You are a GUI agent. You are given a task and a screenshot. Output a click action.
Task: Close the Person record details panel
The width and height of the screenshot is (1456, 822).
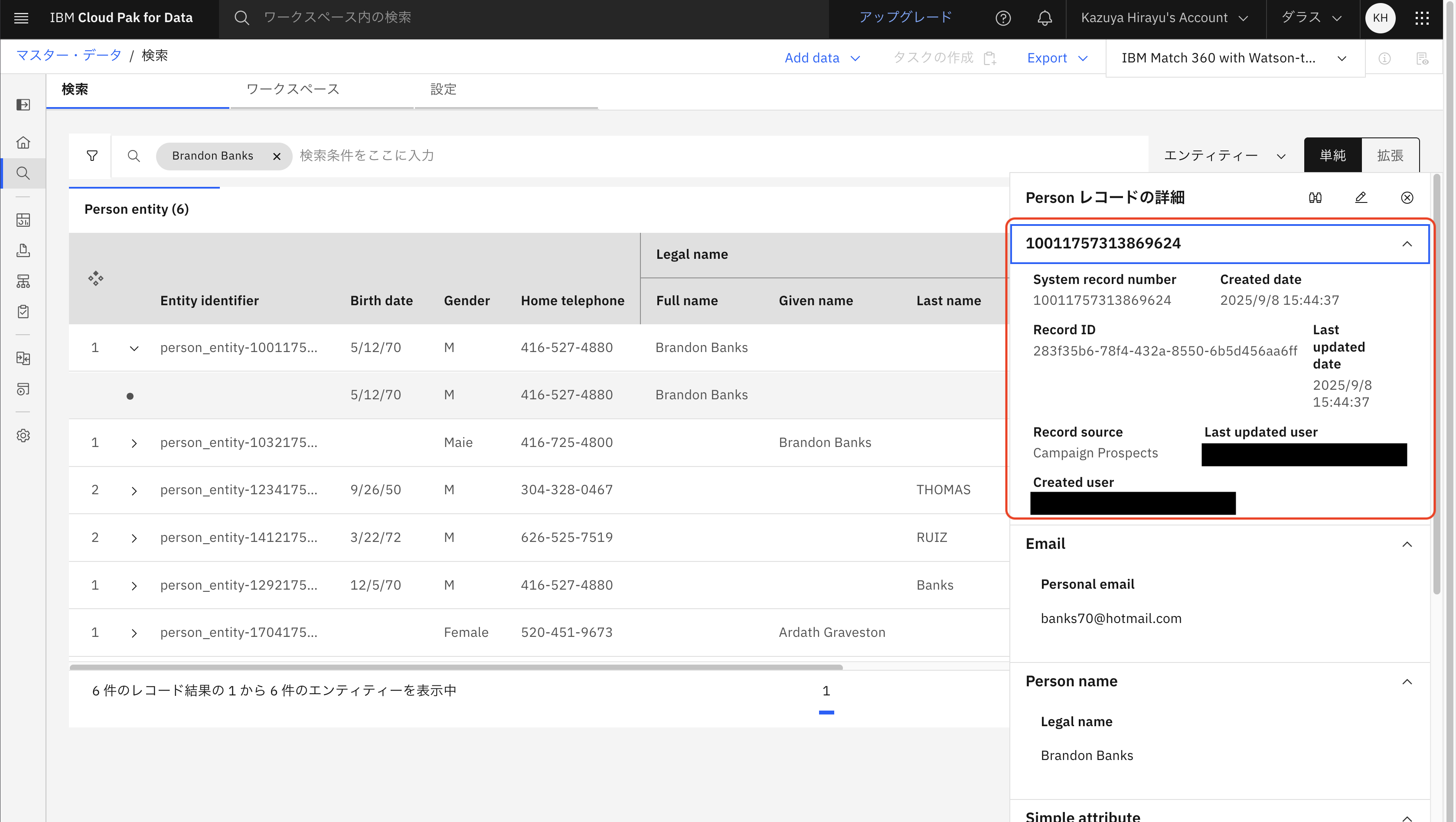click(x=1407, y=197)
